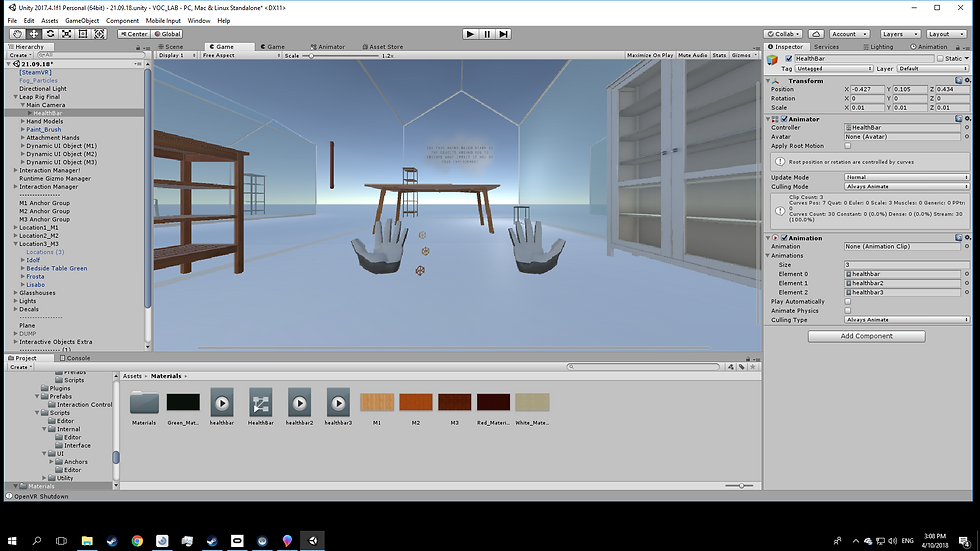
Task: Adjust the Project icon size slider
Action: (x=739, y=485)
